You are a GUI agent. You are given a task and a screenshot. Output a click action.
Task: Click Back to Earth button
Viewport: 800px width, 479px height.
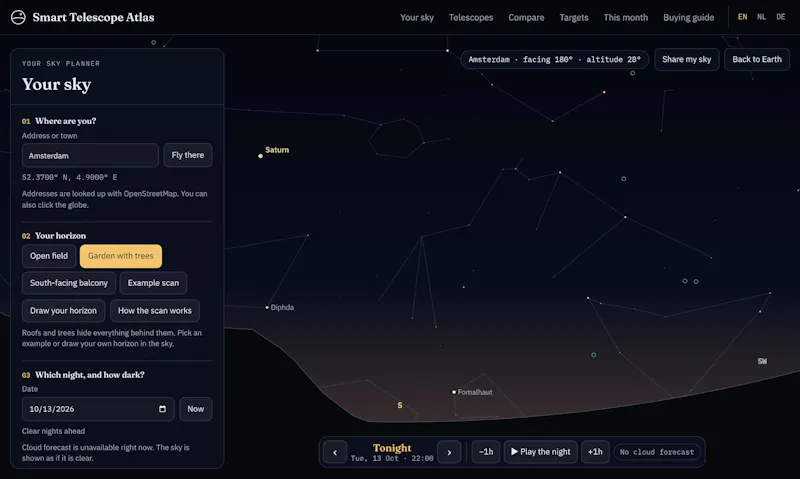click(757, 60)
